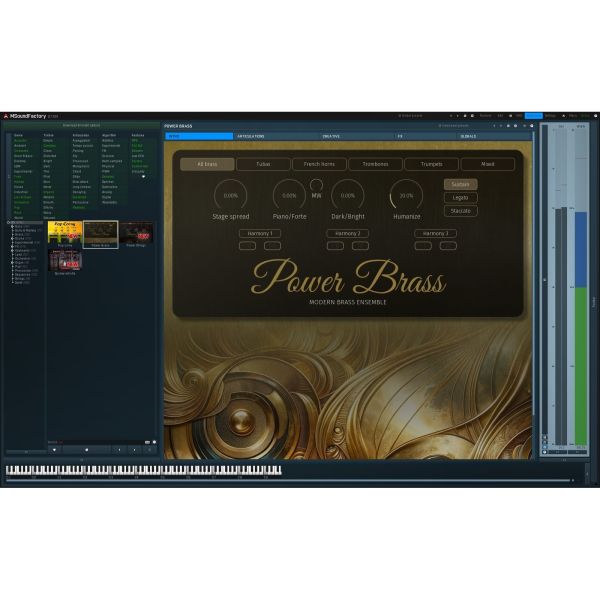
Task: Select the All brass section button
Action: coord(207,164)
